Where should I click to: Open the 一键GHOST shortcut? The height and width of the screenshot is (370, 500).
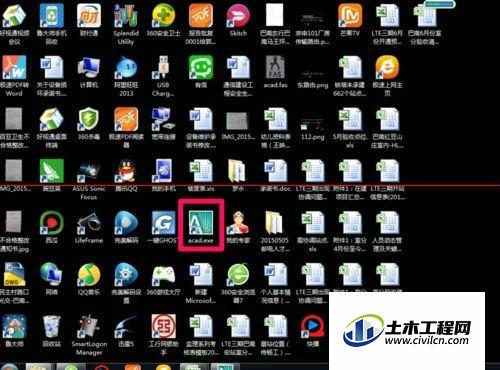(163, 223)
